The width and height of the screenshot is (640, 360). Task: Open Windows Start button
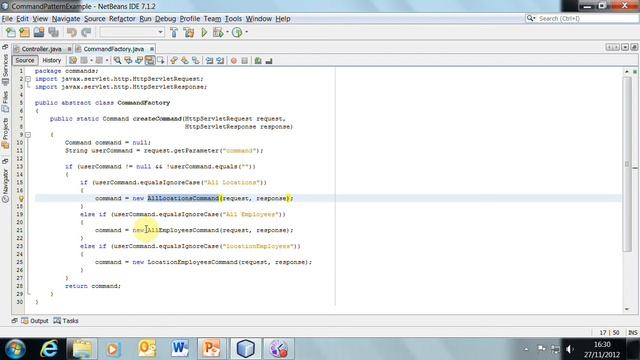click(x=16, y=349)
